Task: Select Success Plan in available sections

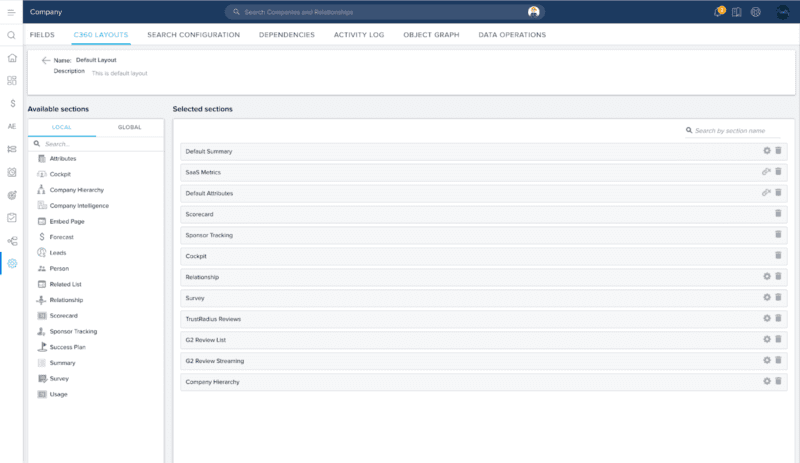Action: click(x=67, y=347)
